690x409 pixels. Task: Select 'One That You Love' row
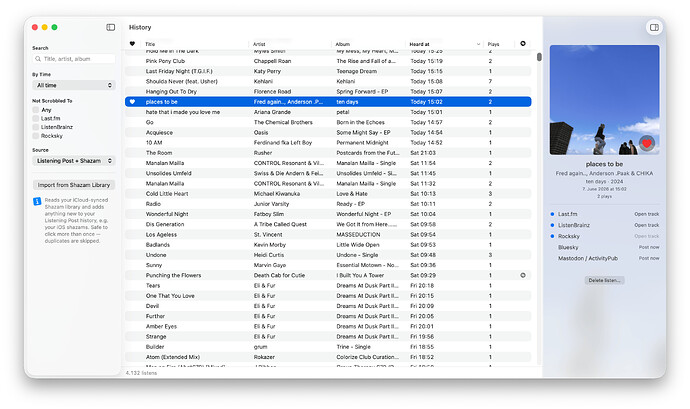tap(328, 296)
